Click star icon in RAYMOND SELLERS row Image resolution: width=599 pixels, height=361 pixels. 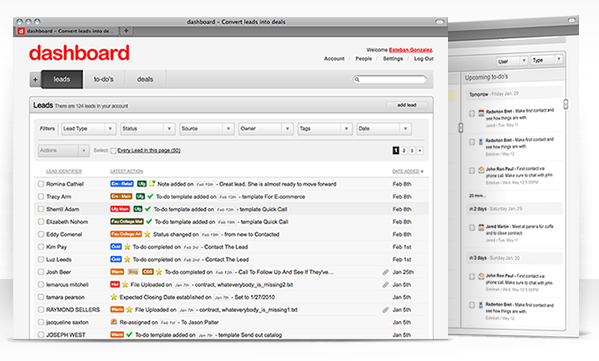129,309
